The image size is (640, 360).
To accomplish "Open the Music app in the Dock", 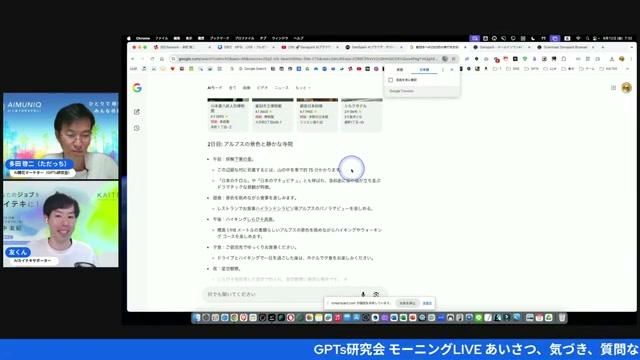I will [338, 318].
